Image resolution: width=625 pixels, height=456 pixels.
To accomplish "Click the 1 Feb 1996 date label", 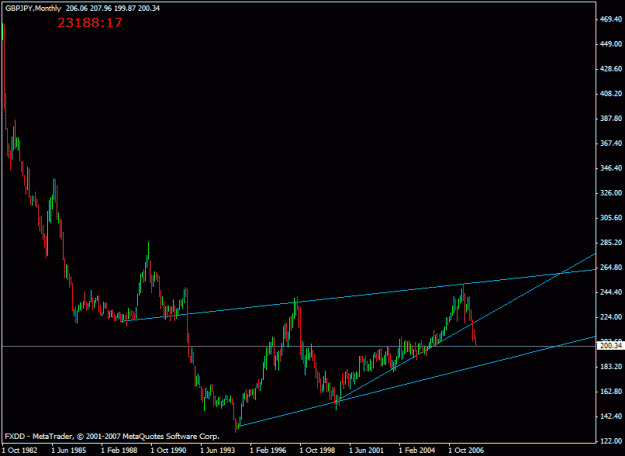I will click(267, 450).
